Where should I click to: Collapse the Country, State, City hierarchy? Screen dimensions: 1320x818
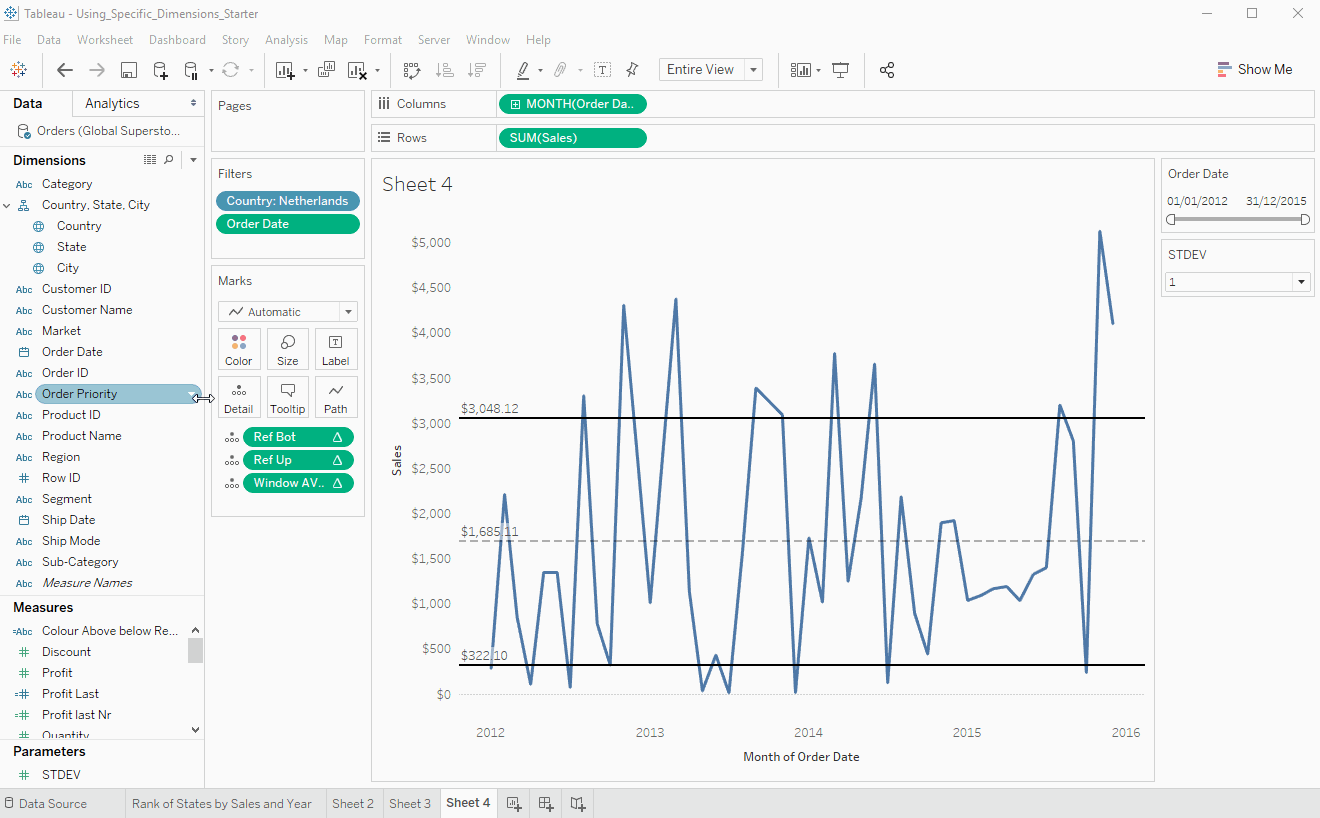click(7, 205)
